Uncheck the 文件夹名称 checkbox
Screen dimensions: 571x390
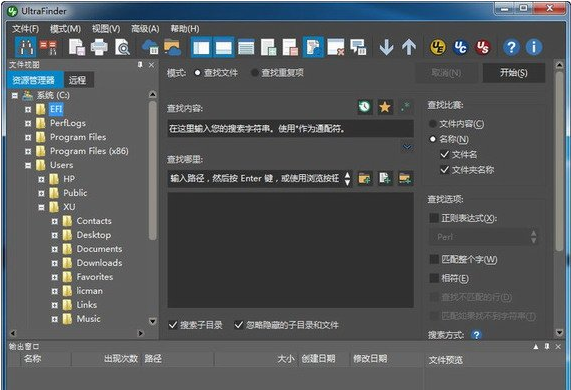[444, 170]
